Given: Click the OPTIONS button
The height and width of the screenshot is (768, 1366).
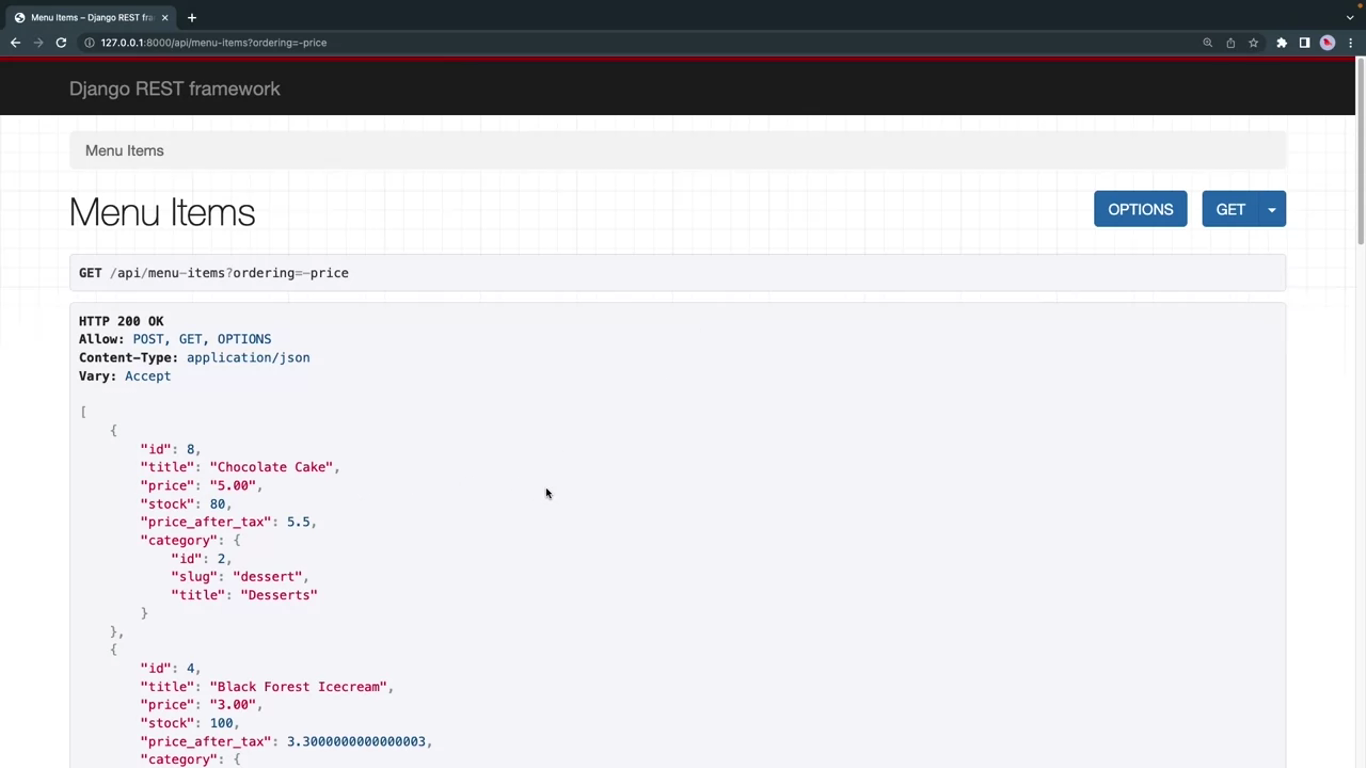Looking at the screenshot, I should (1140, 210).
